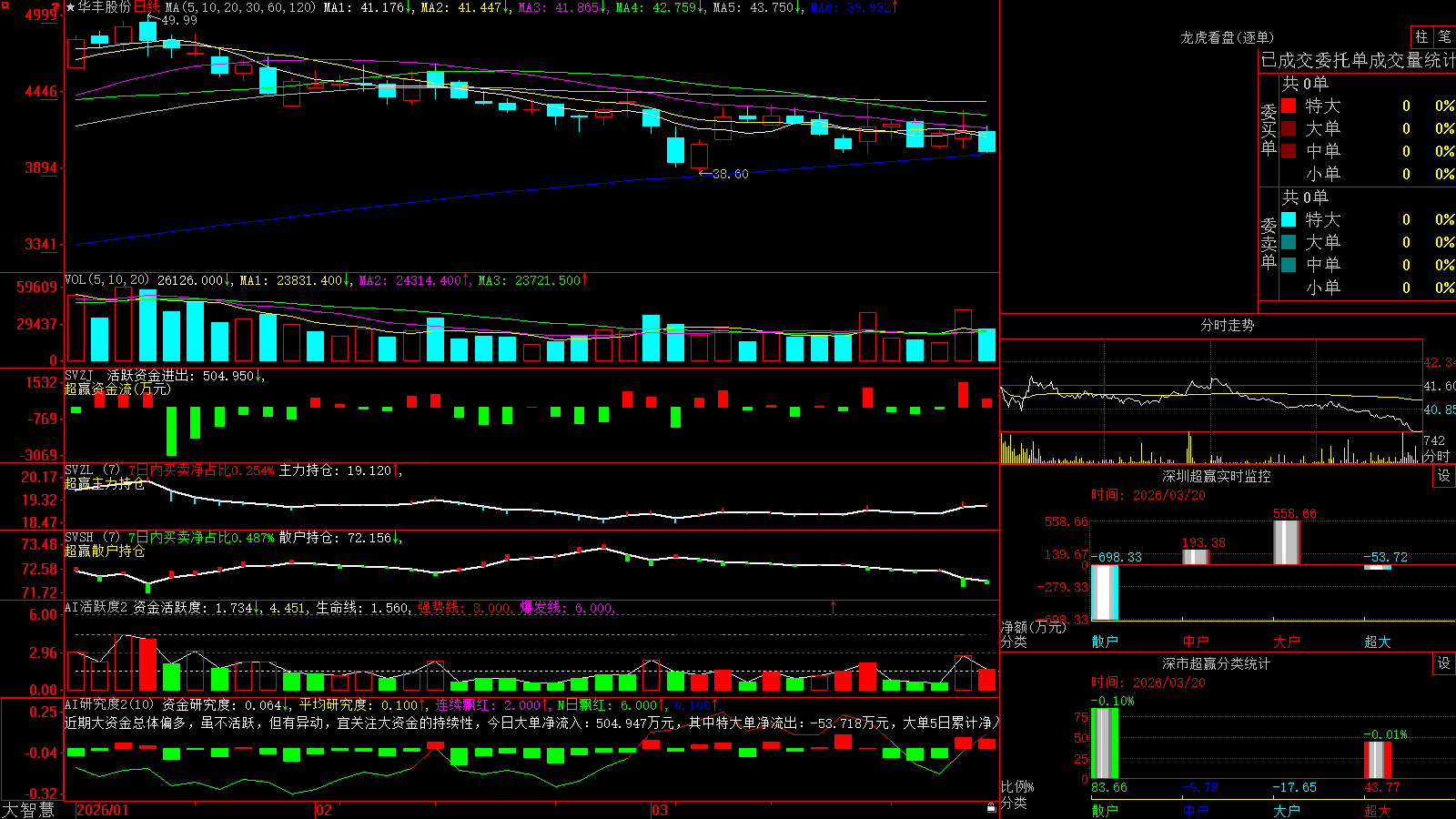Click the 深市超赢分类统计 panel title
Screen dimensions: 1456x819
tap(1216, 663)
